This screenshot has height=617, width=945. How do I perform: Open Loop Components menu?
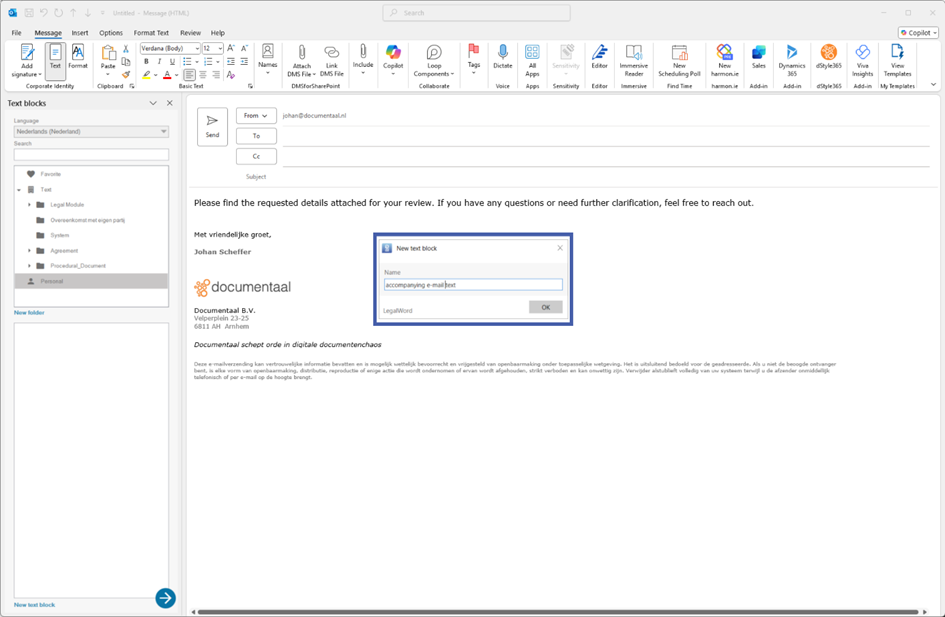[x=434, y=61]
